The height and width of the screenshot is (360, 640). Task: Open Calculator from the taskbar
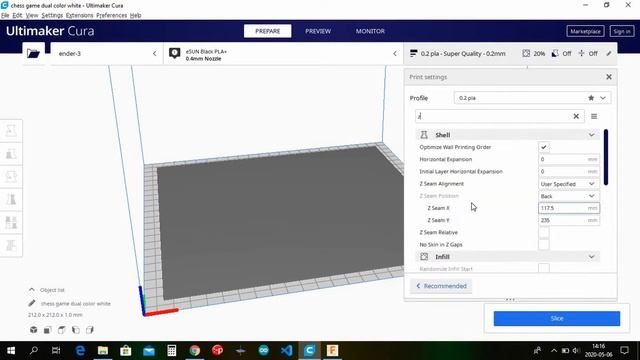coord(172,350)
